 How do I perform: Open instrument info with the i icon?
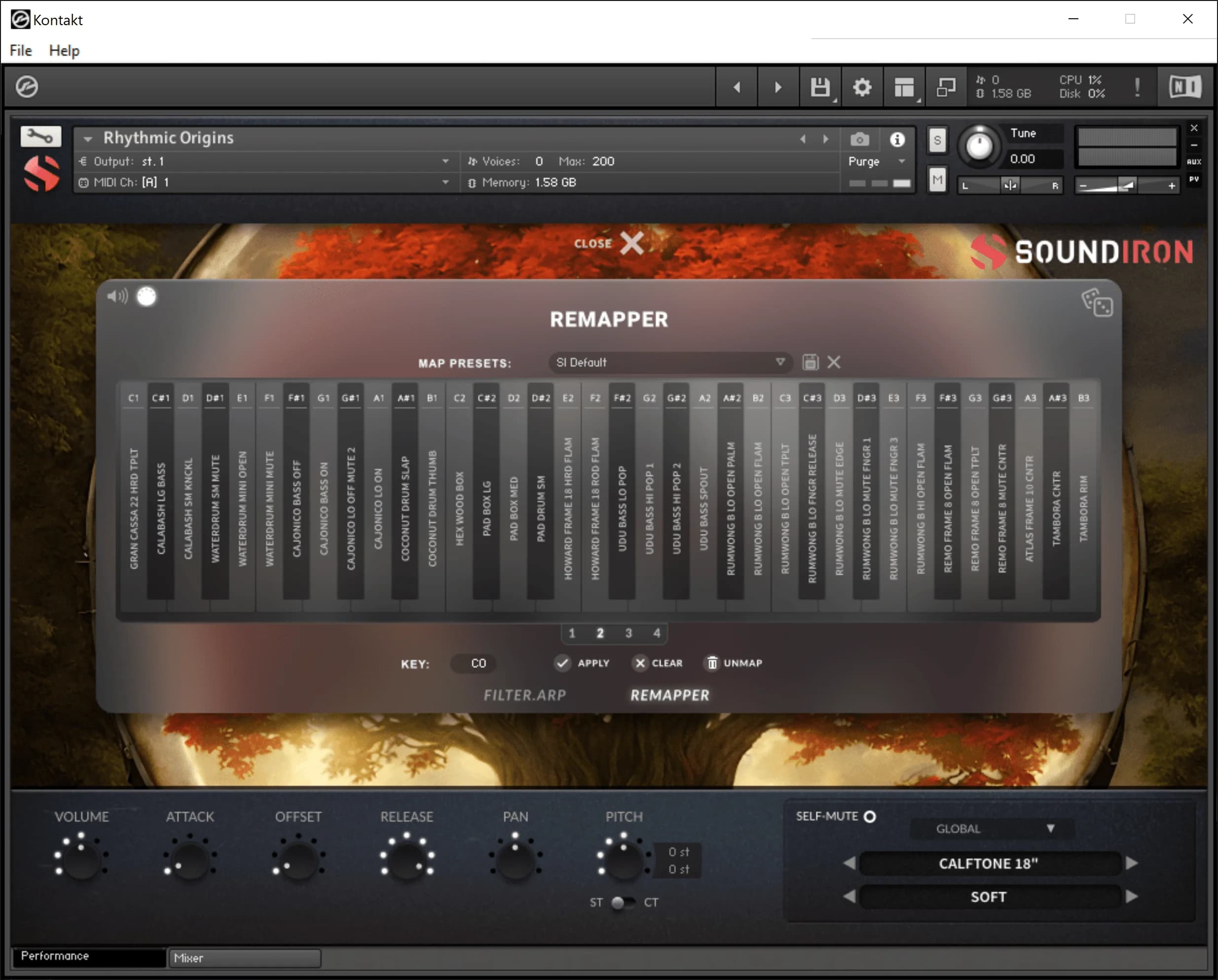[898, 140]
